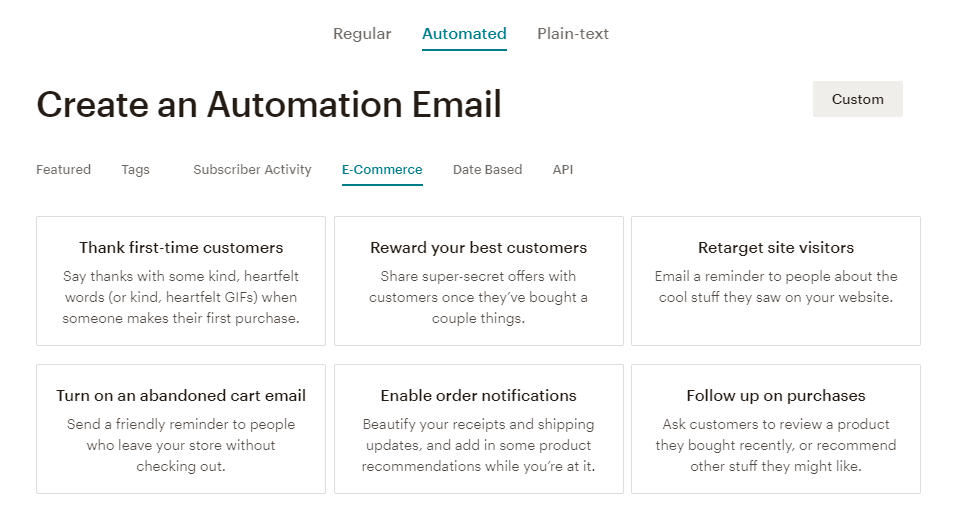Go to Subscriber Activity automations

tap(252, 170)
